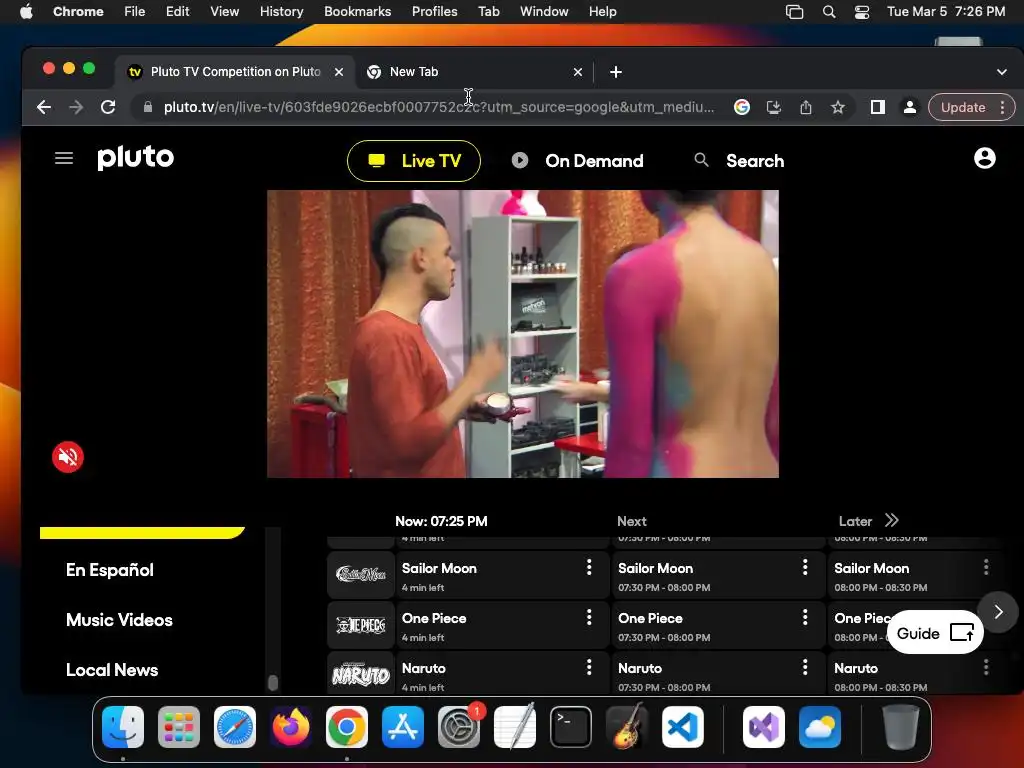Focus the address bar URL
Viewport: 1024px width, 768px height.
point(439,107)
